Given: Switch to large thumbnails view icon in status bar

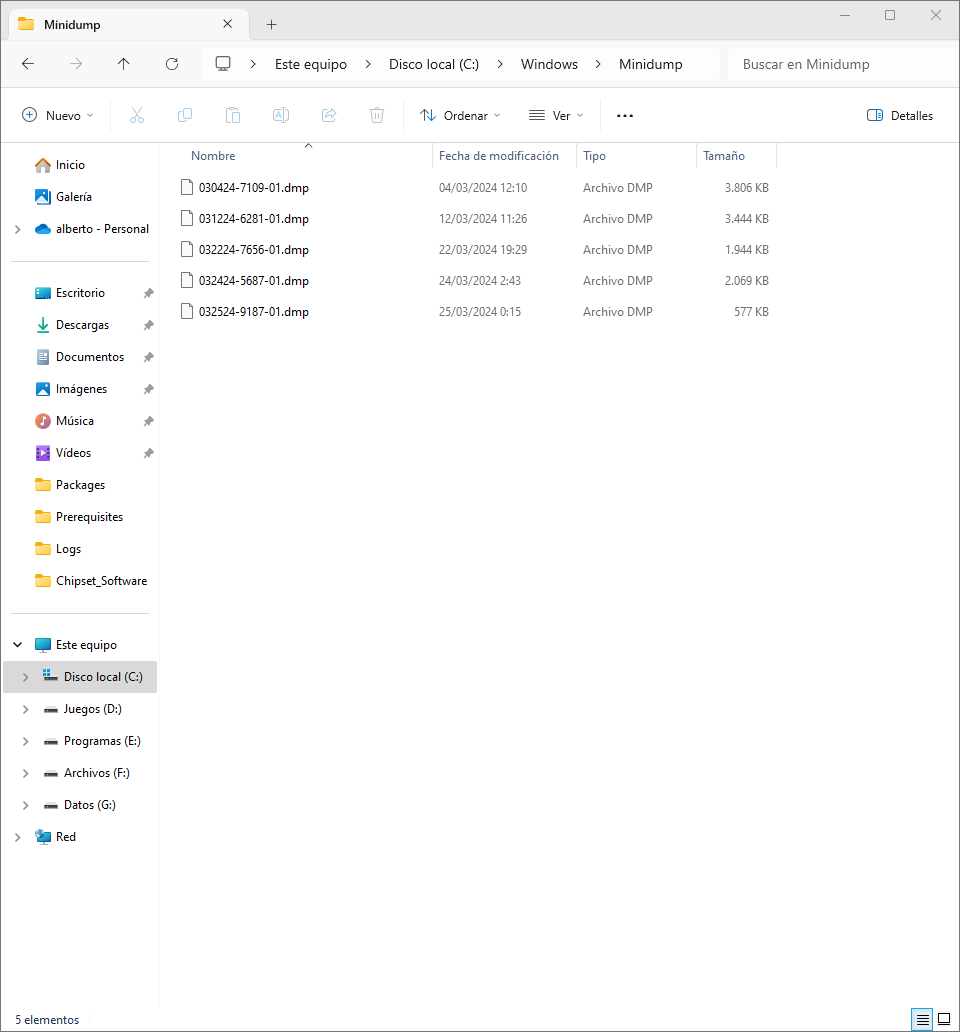Looking at the screenshot, I should tap(944, 1019).
